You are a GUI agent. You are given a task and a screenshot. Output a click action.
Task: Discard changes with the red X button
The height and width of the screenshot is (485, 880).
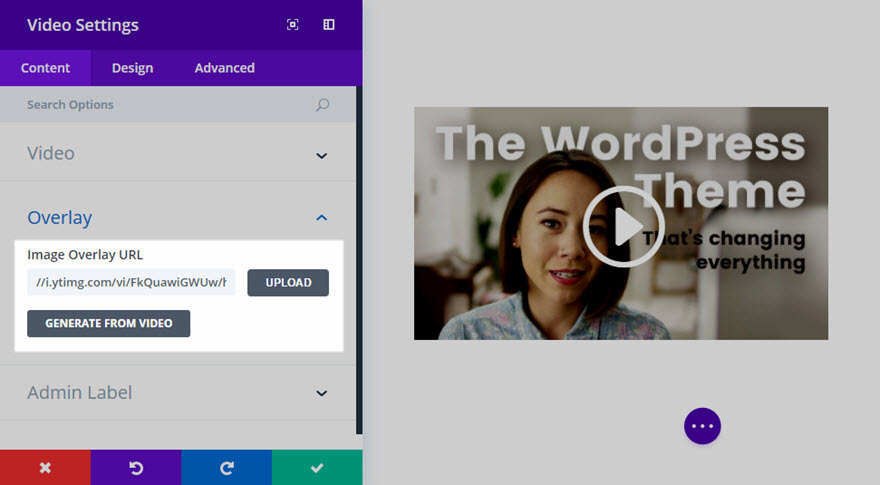[45, 467]
